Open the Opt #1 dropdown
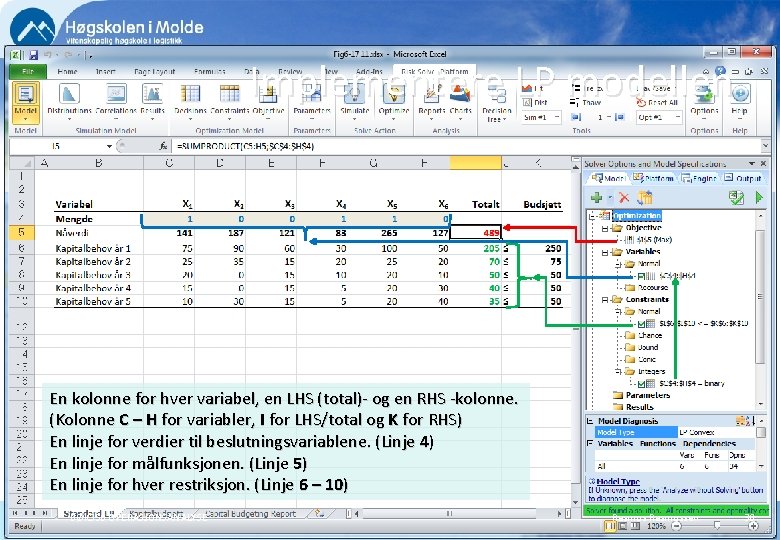Viewport: 780px width, 540px height. click(677, 117)
